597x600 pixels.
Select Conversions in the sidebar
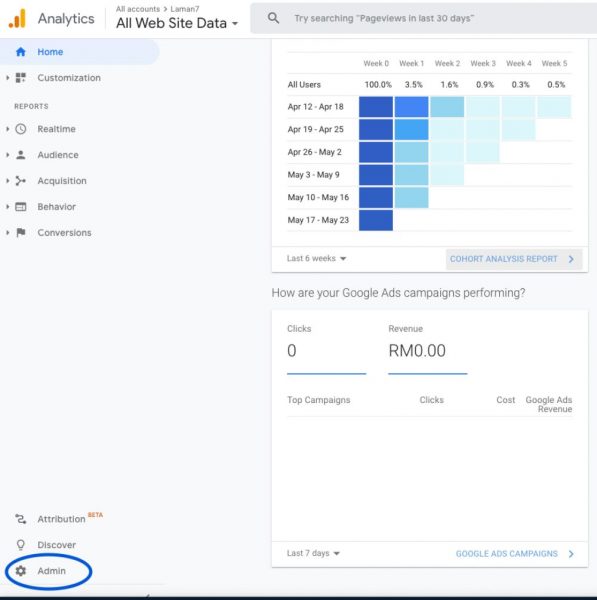pyautogui.click(x=64, y=232)
